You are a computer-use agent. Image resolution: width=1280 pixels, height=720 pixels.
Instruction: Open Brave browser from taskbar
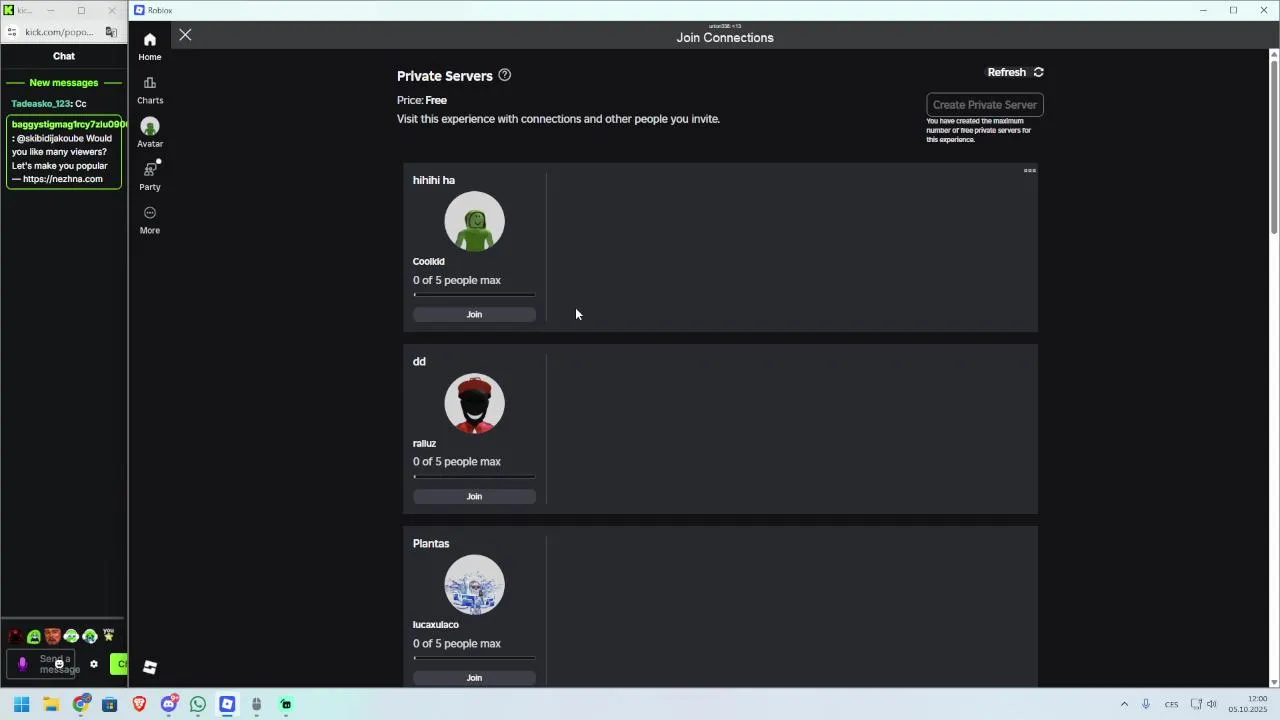point(139,705)
